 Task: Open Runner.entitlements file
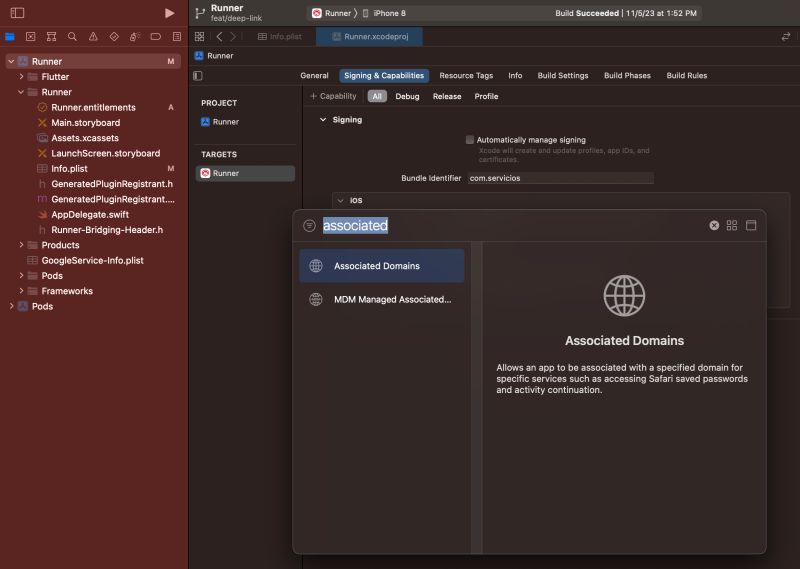point(93,107)
